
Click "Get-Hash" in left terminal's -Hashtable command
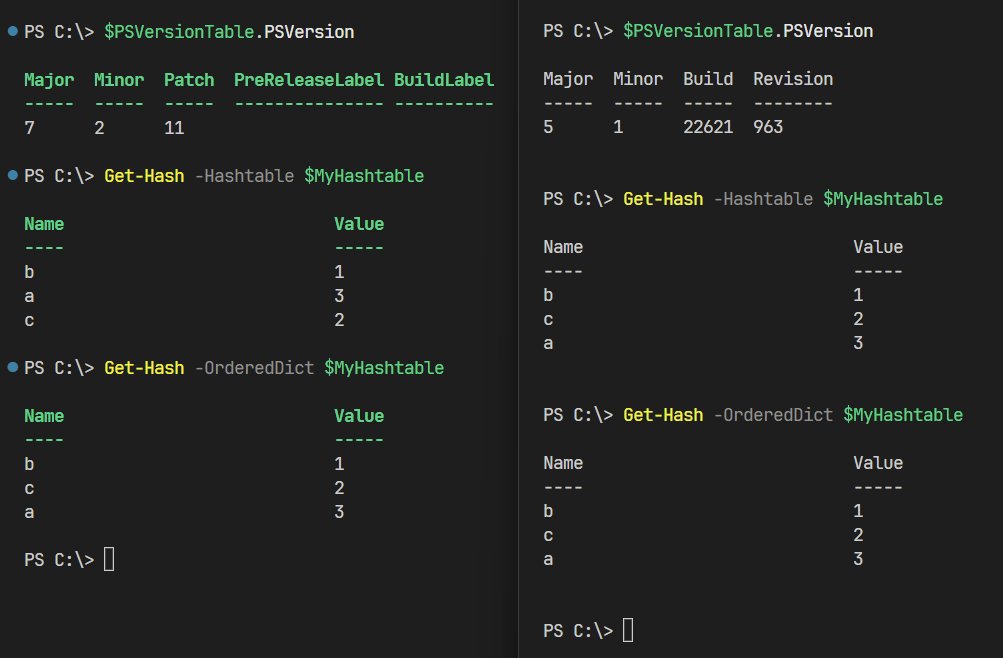(x=144, y=176)
